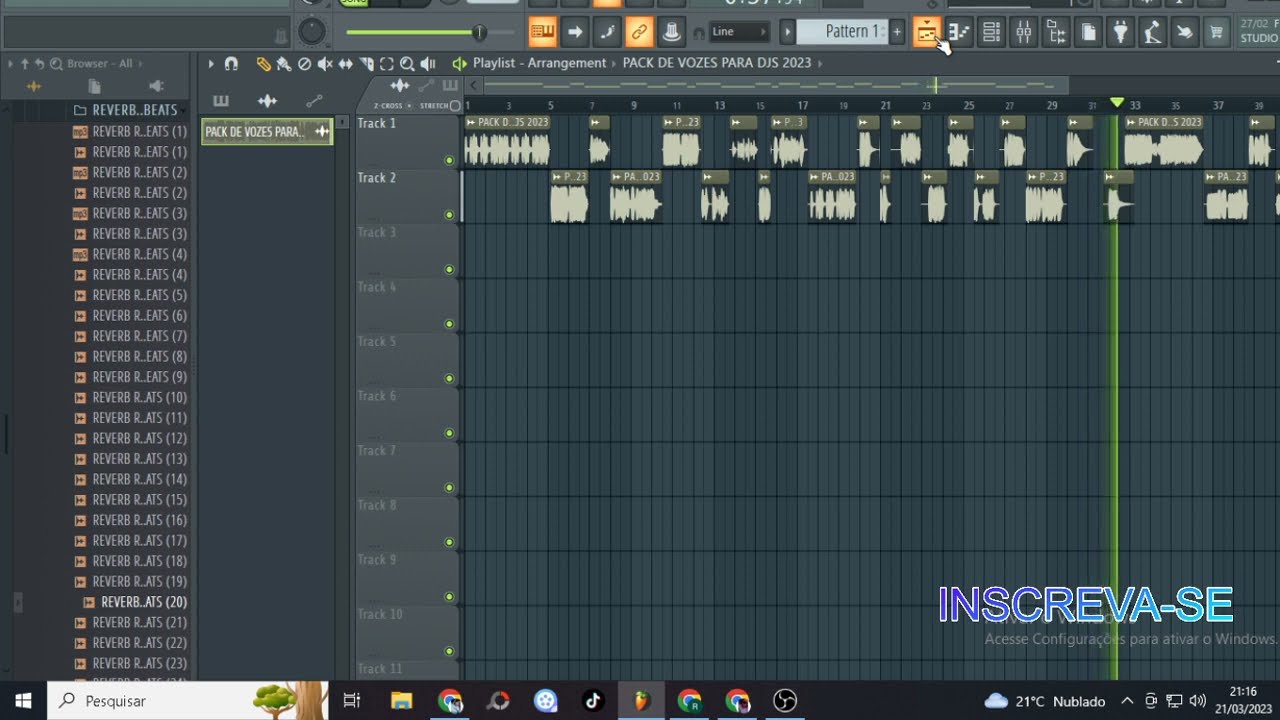1280x720 pixels.
Task: Click the master pitch knob
Action: click(312, 32)
